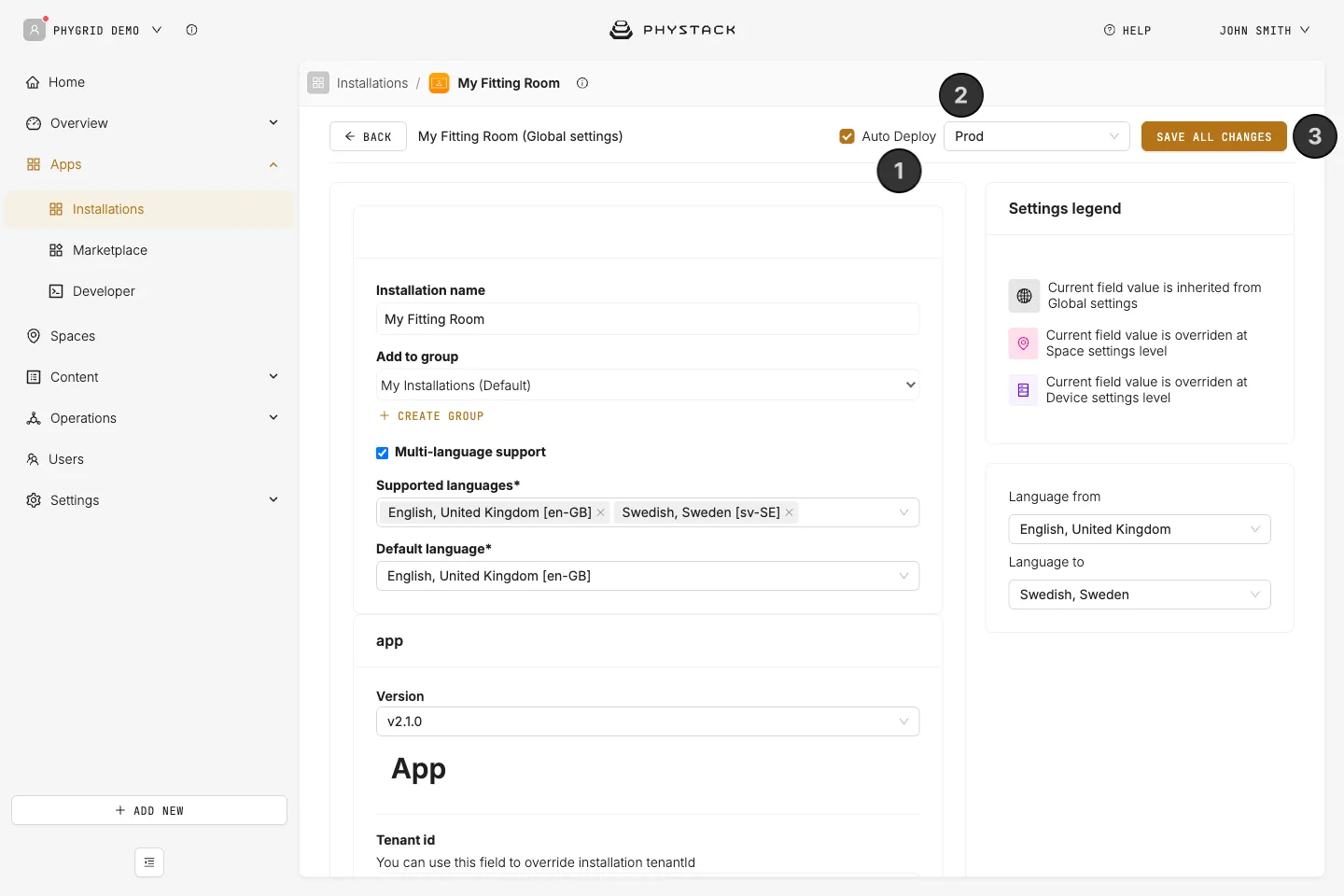1344x896 pixels.
Task: Click the Global settings globe legend icon
Action: (1024, 296)
